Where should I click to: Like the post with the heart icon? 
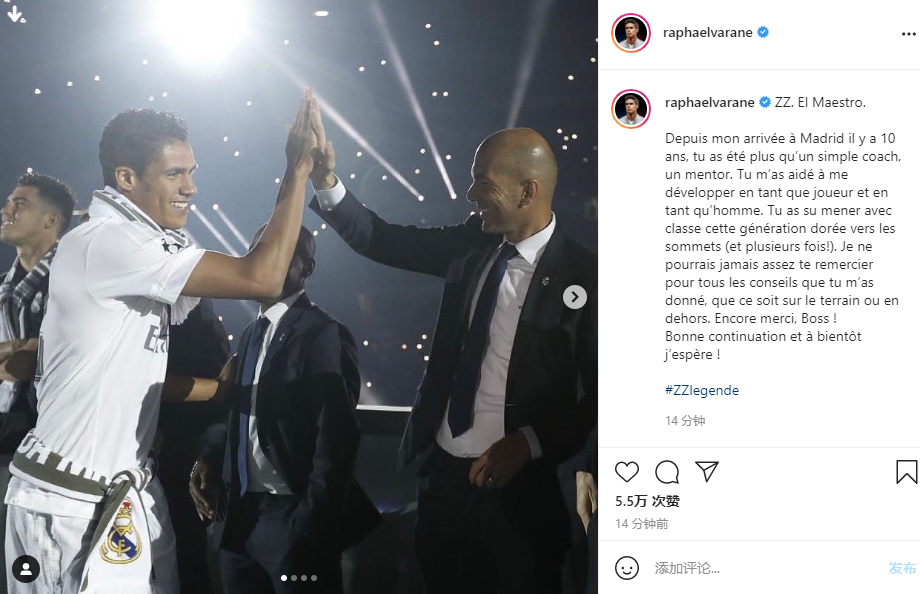click(x=627, y=471)
